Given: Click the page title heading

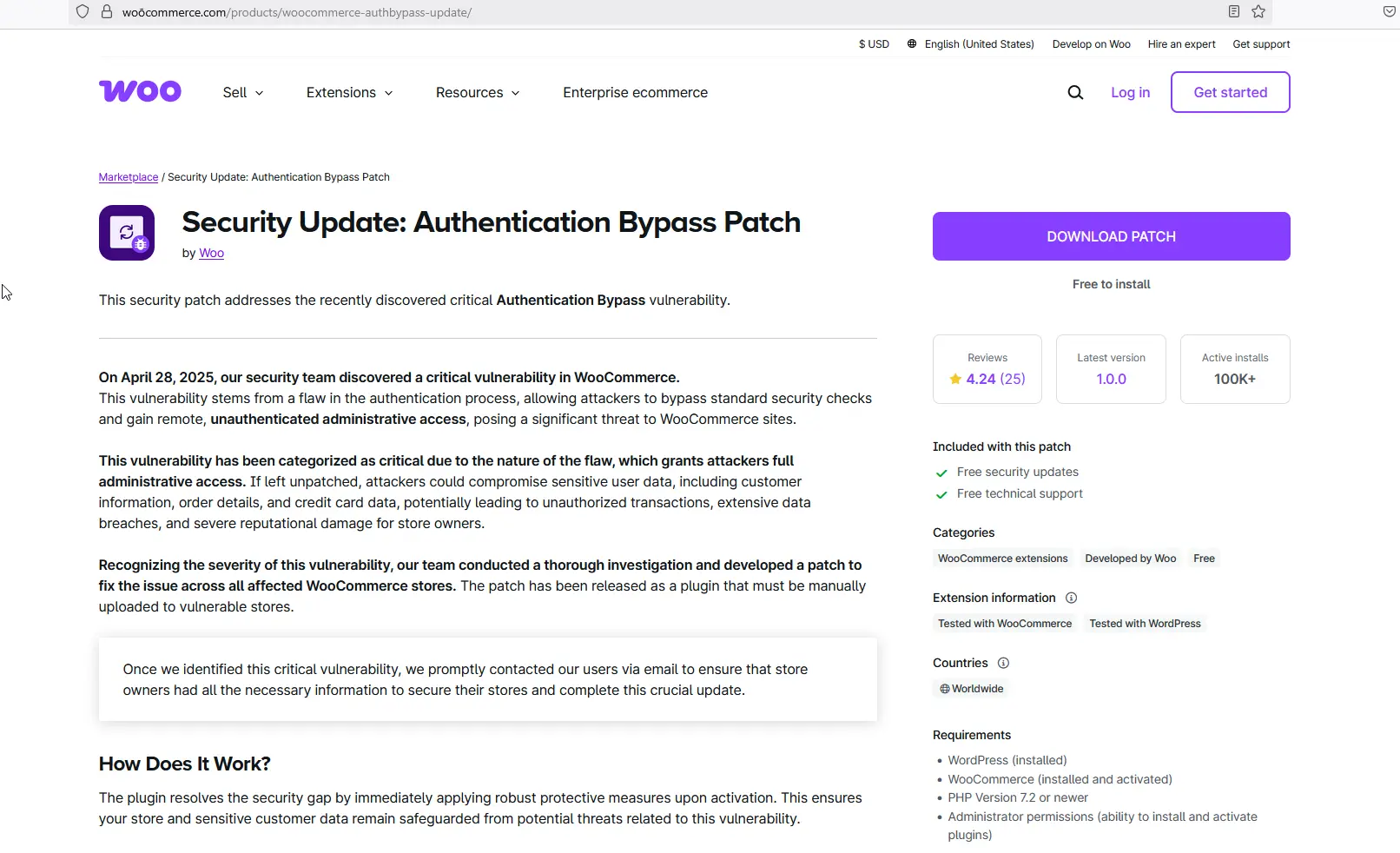Looking at the screenshot, I should pyautogui.click(x=491, y=222).
